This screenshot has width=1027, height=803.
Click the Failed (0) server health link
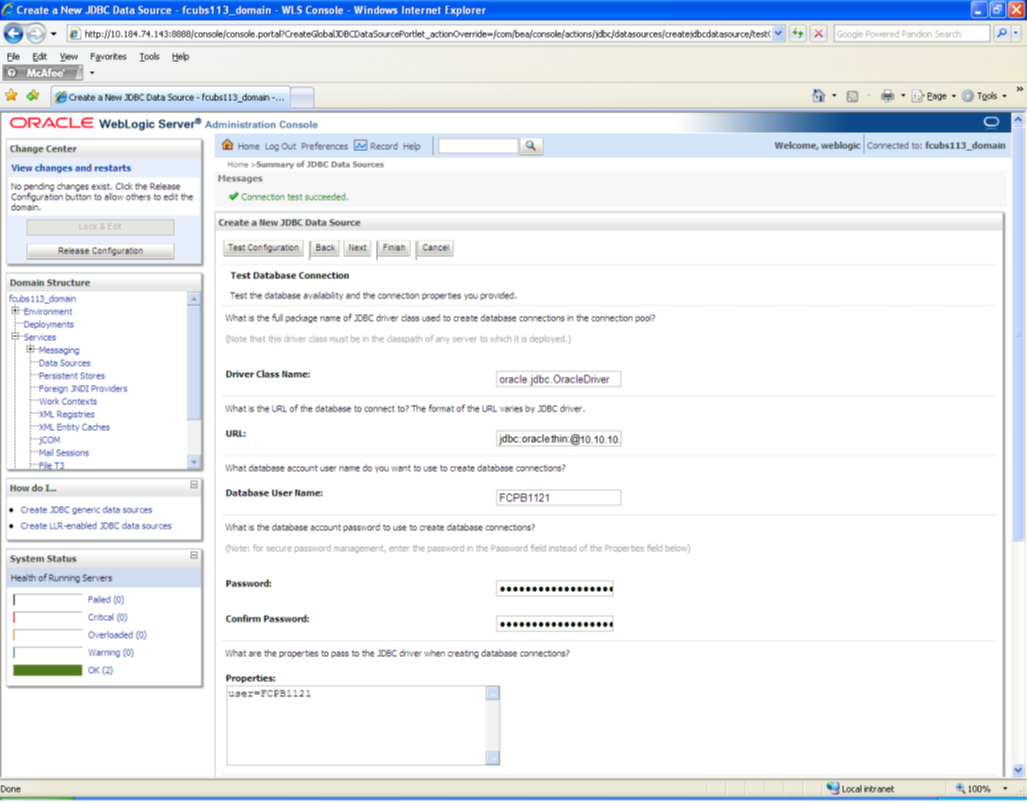[x=105, y=599]
